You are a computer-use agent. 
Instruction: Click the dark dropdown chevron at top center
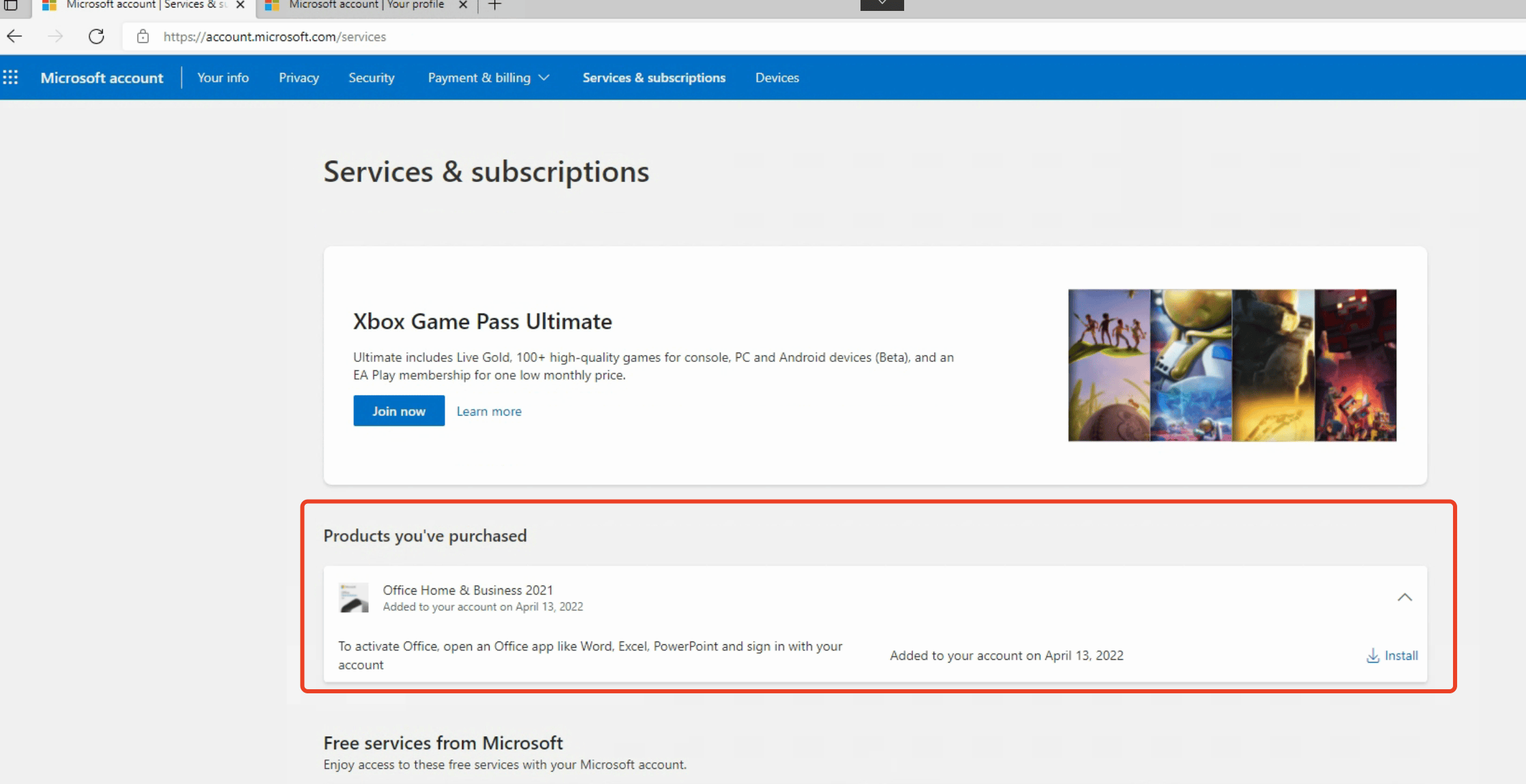(882, 4)
